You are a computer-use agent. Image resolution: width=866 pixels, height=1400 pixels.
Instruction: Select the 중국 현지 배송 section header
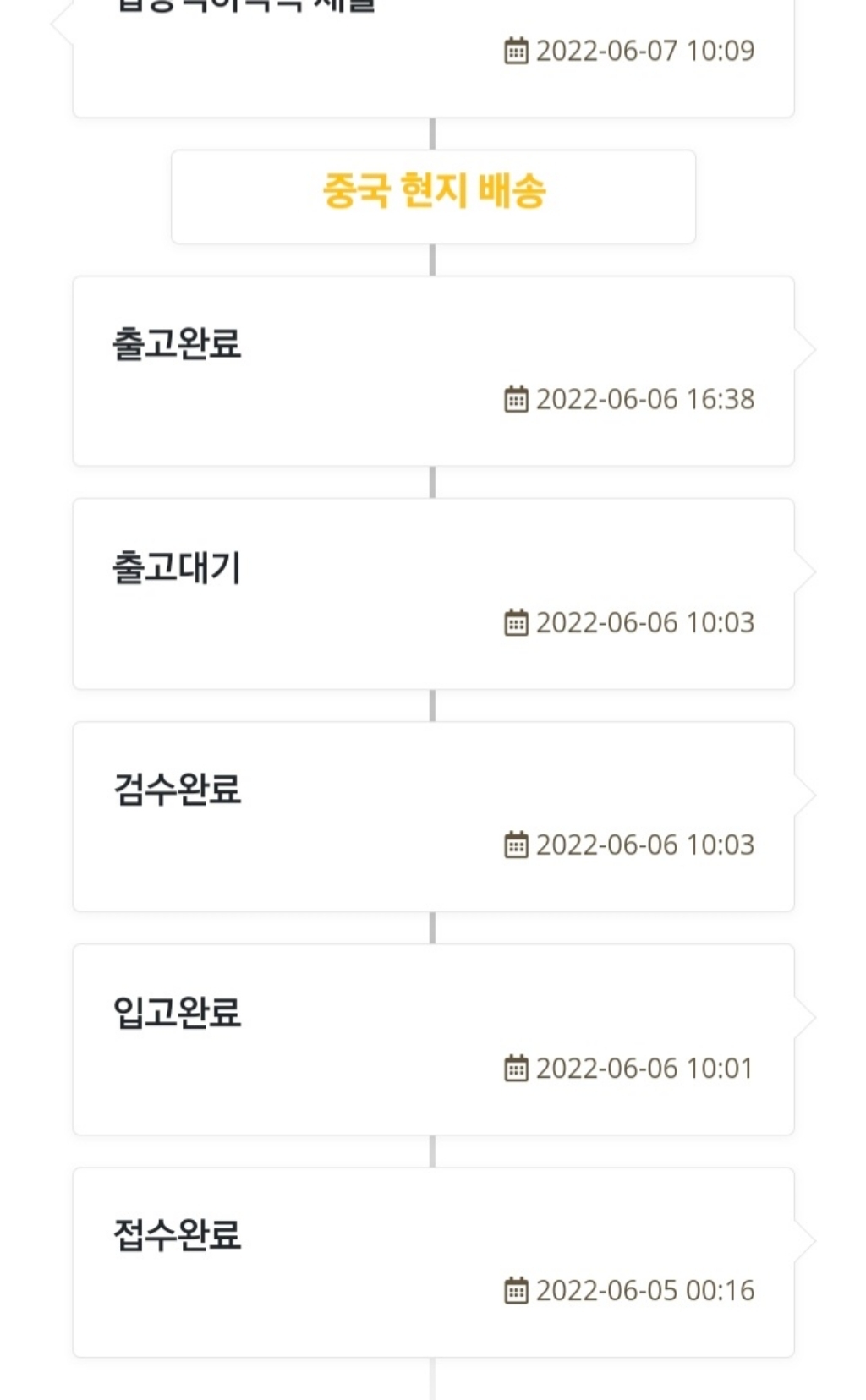click(433, 192)
